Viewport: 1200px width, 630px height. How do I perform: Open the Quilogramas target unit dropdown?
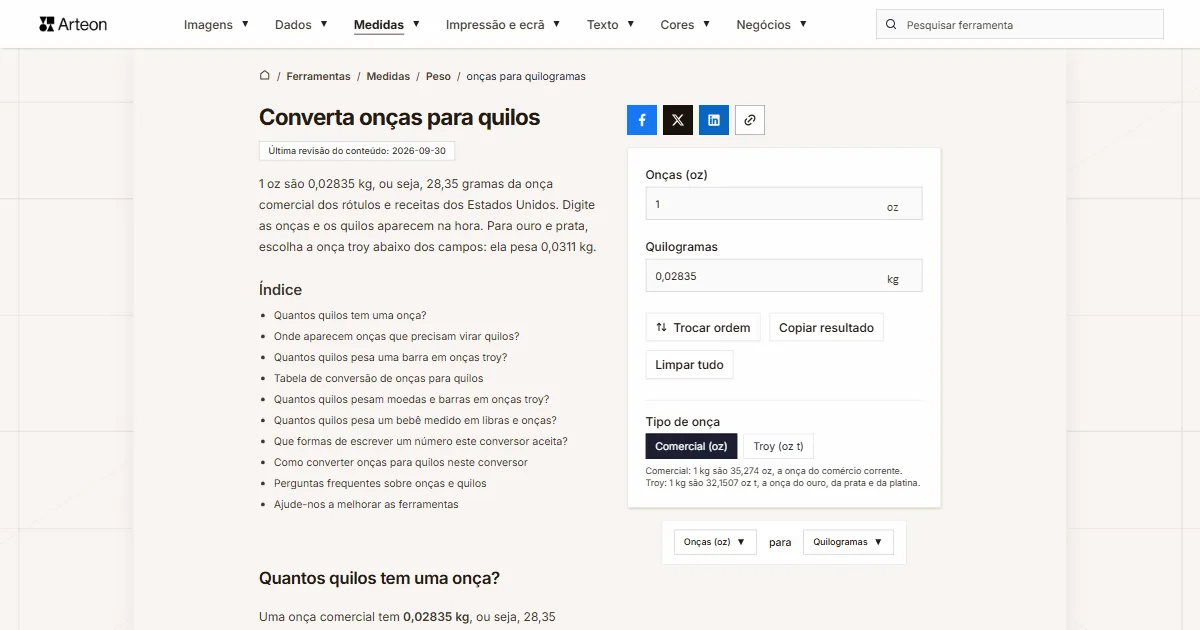coord(848,542)
